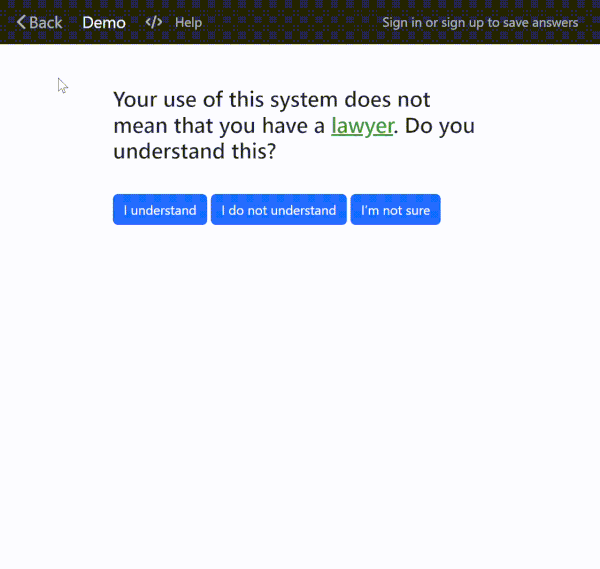Click the word 'Sign in' in navbar
Image resolution: width=600 pixels, height=569 pixels.
[402, 22]
